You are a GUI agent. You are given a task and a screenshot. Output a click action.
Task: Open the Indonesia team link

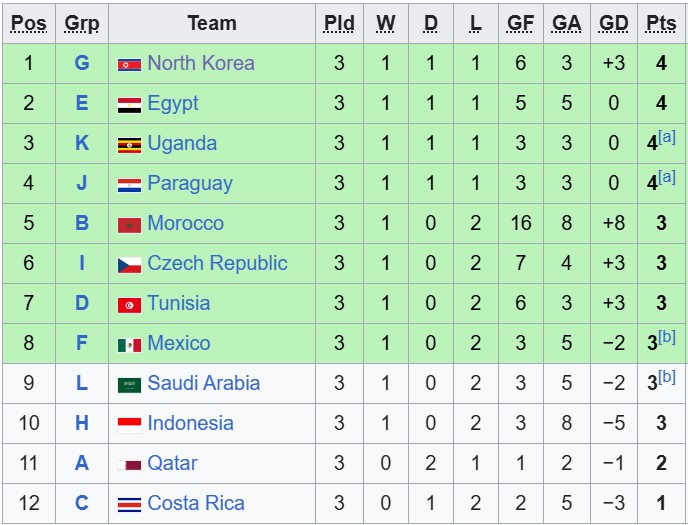(x=190, y=423)
